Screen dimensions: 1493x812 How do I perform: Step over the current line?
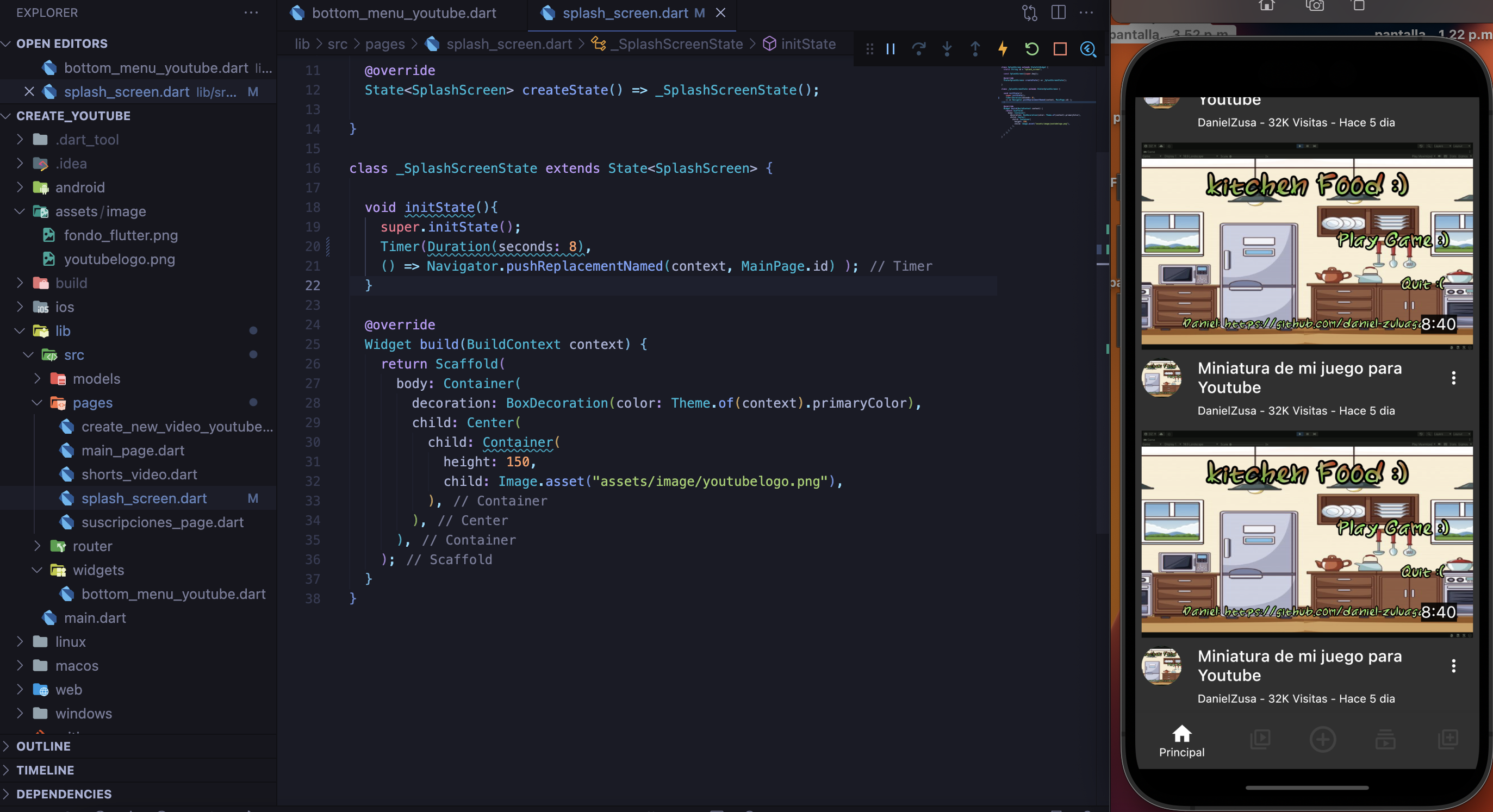coord(919,49)
